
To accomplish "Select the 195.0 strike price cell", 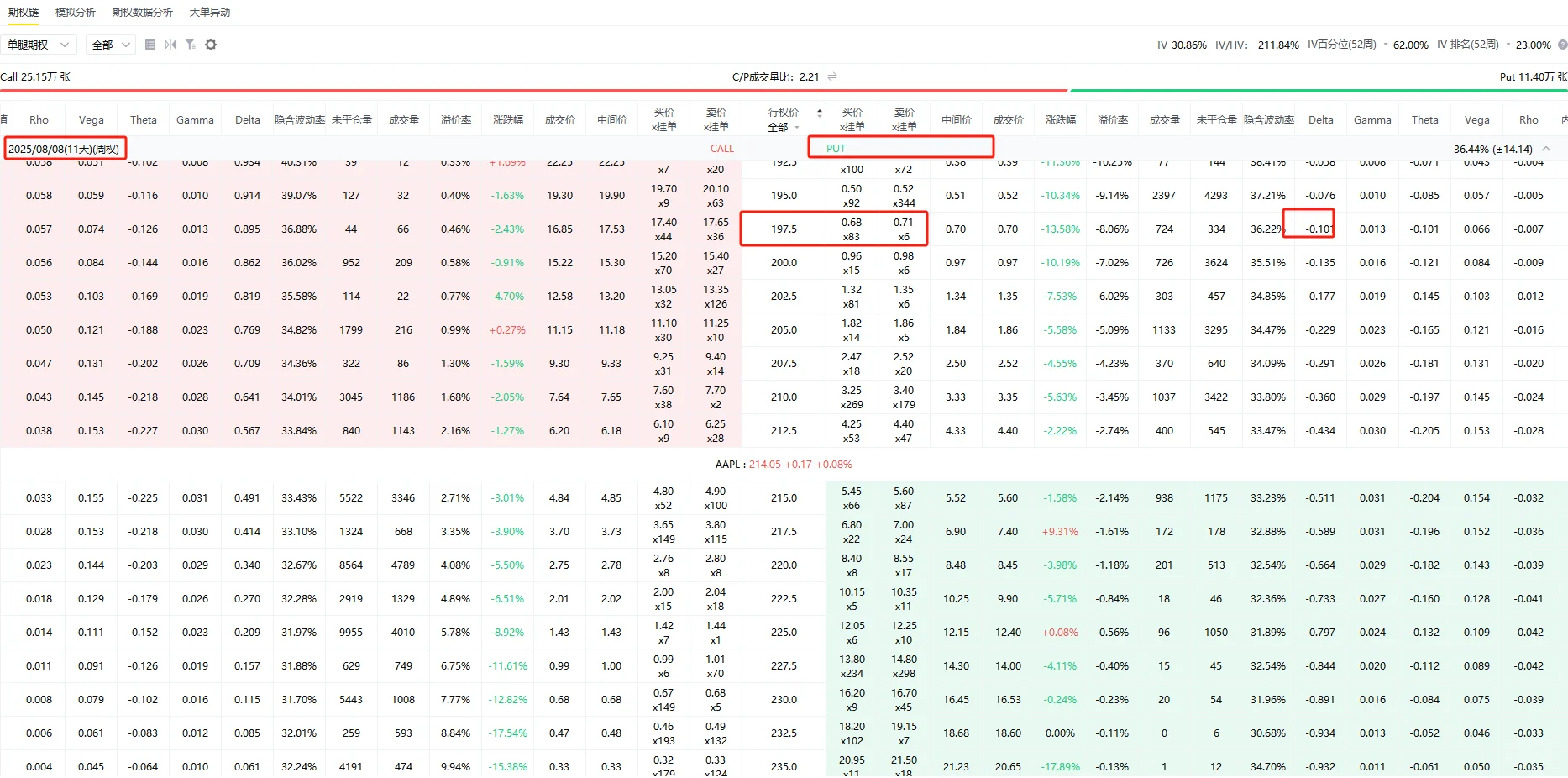I will [x=784, y=196].
